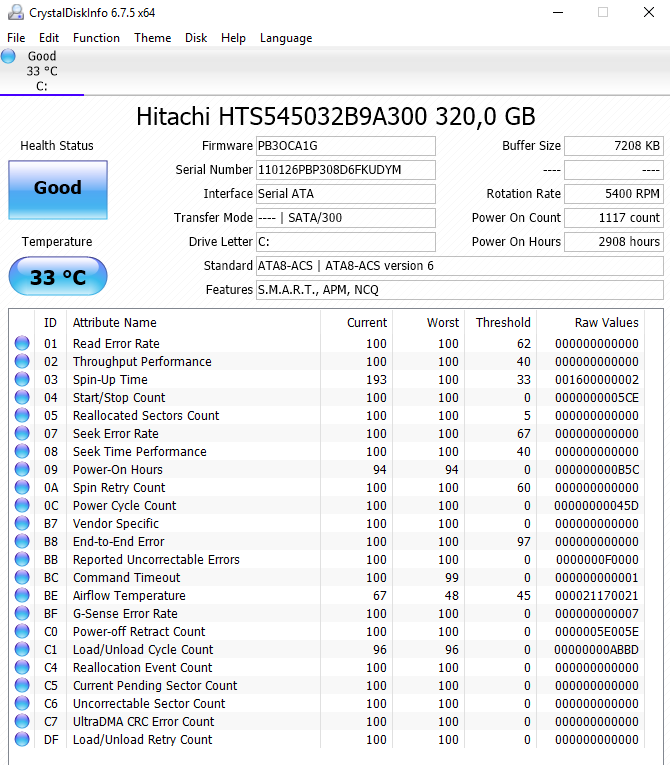This screenshot has height=765, width=670.
Task: Select the 'Reallocated Sectors Count' attribute text
Action: [x=146, y=416]
